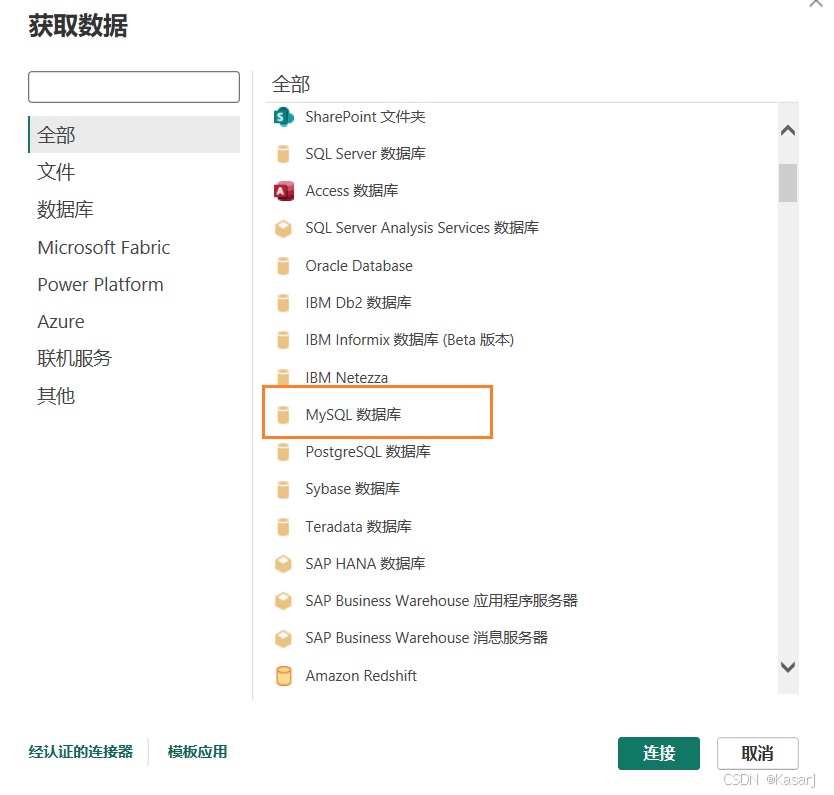The width and height of the screenshot is (834, 795).
Task: Click the Amazon Redshift cylinder icon
Action: 283,676
